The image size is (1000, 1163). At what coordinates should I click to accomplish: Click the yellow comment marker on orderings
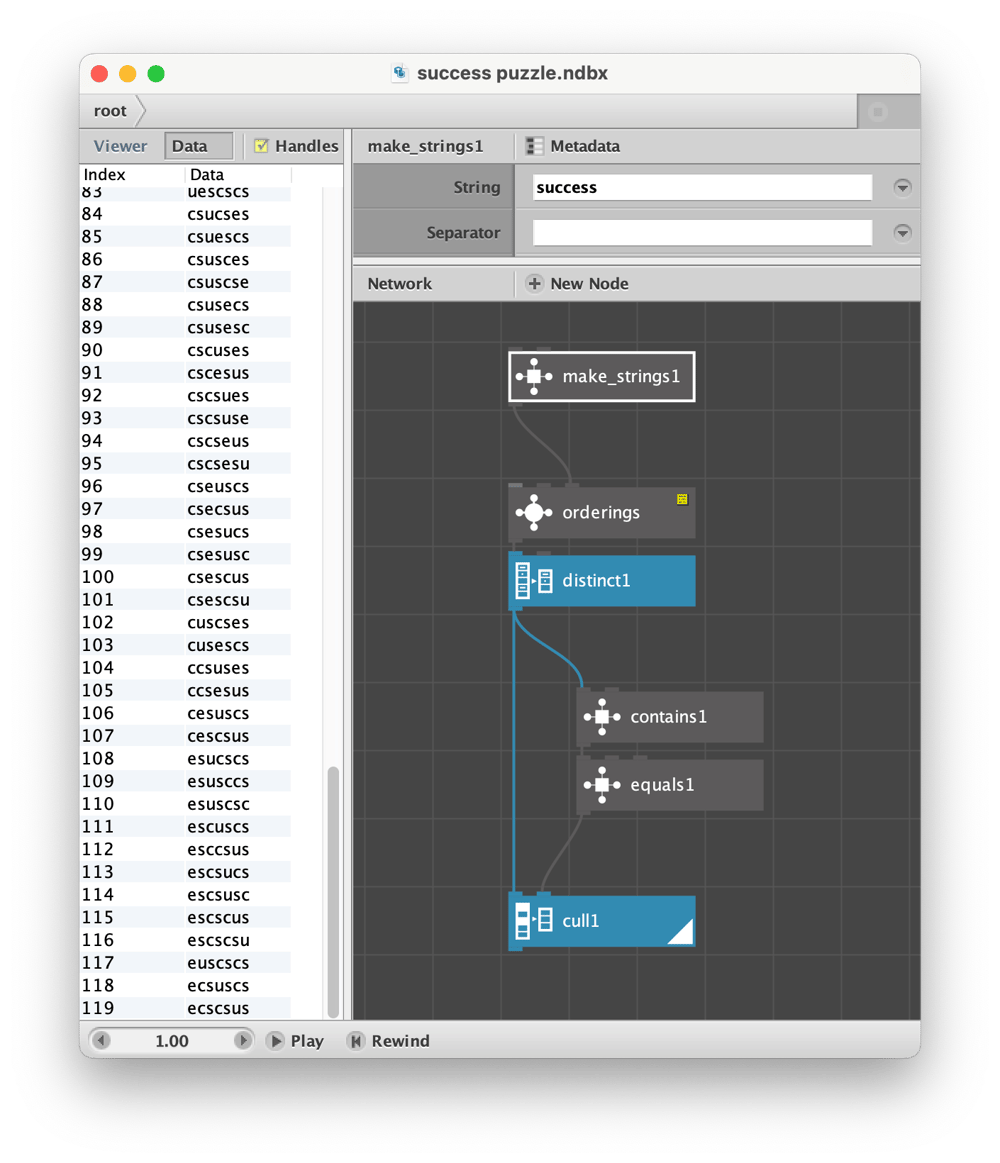tap(682, 499)
